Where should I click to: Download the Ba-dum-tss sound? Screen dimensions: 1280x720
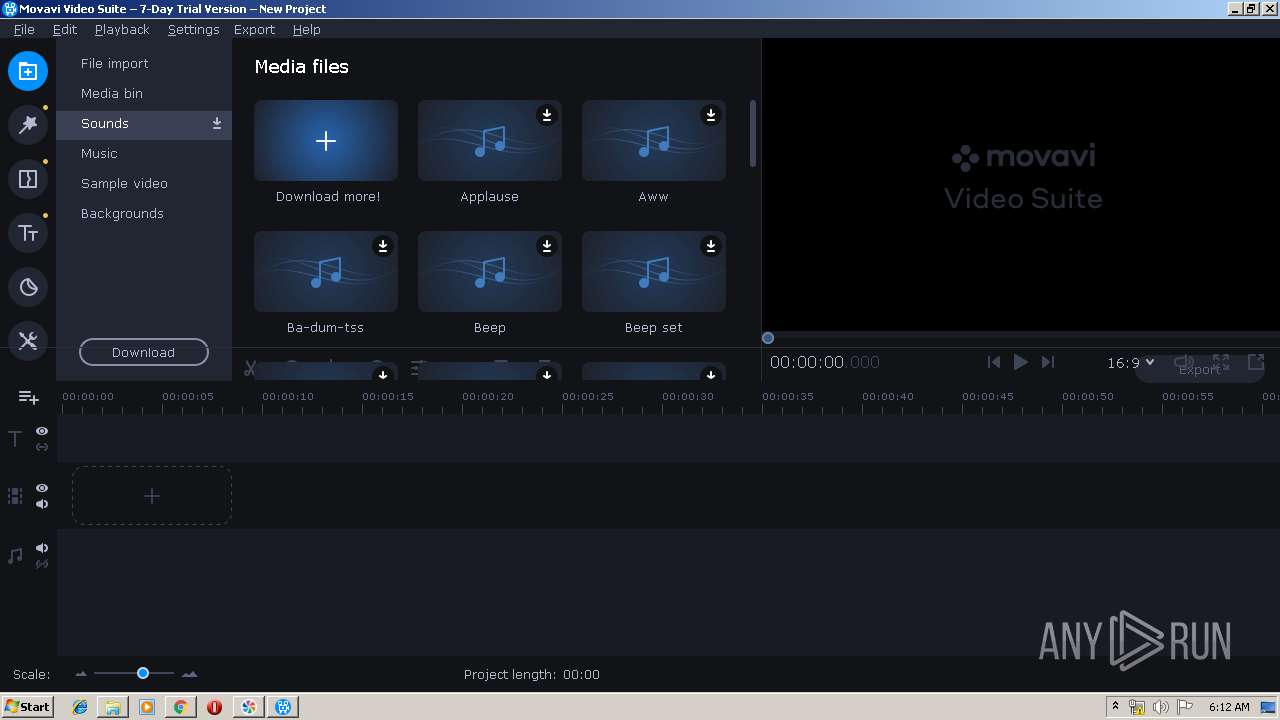383,246
